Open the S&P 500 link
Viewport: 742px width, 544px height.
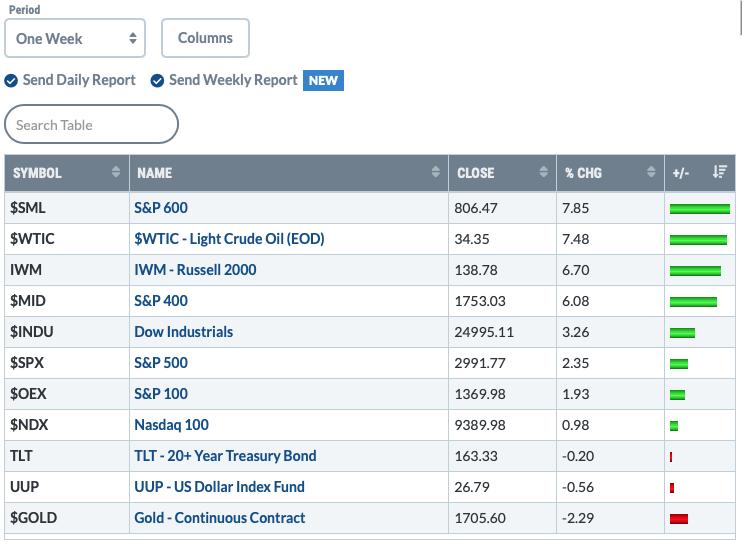click(161, 363)
